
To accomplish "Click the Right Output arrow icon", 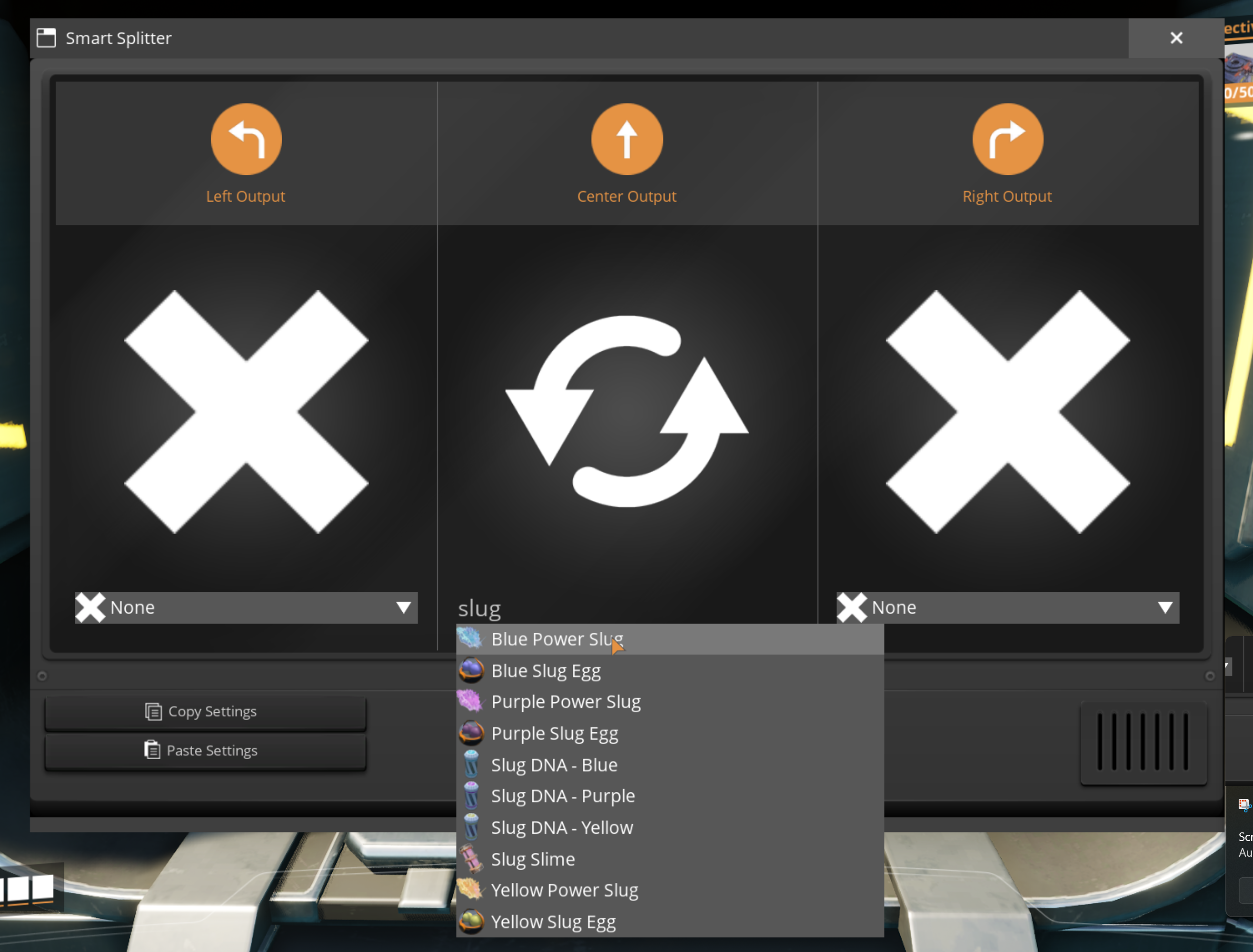I will (x=1008, y=140).
